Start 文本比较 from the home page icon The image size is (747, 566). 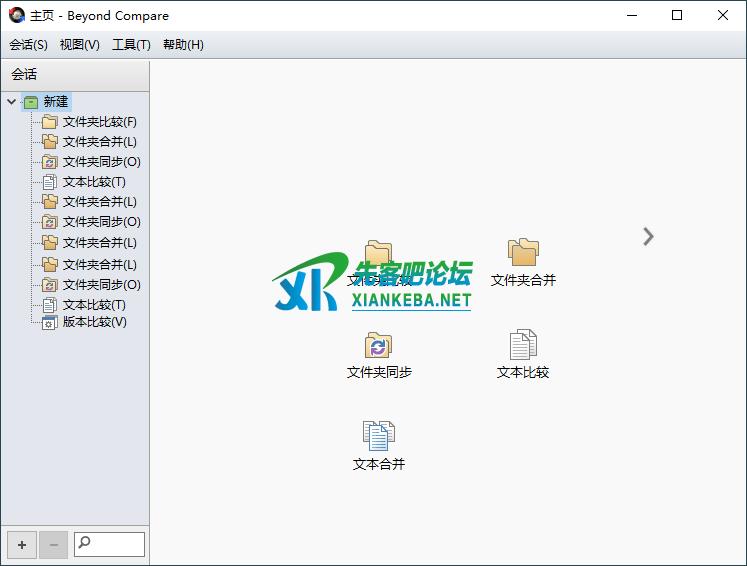(523, 346)
